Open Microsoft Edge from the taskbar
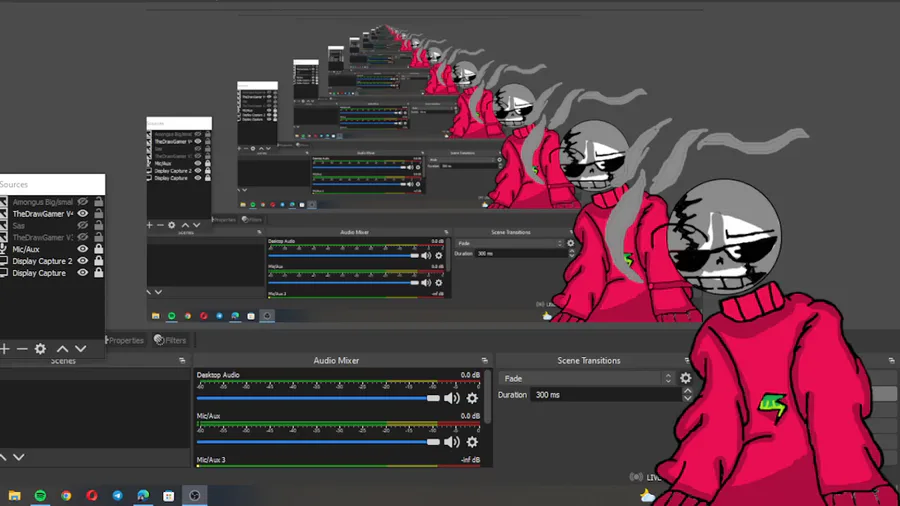 click(x=143, y=496)
